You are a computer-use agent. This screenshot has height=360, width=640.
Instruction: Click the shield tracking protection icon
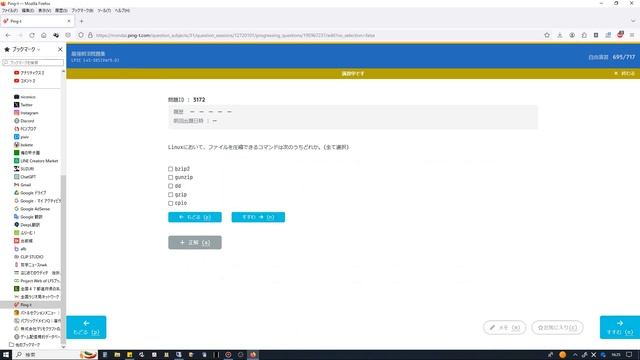point(81,36)
